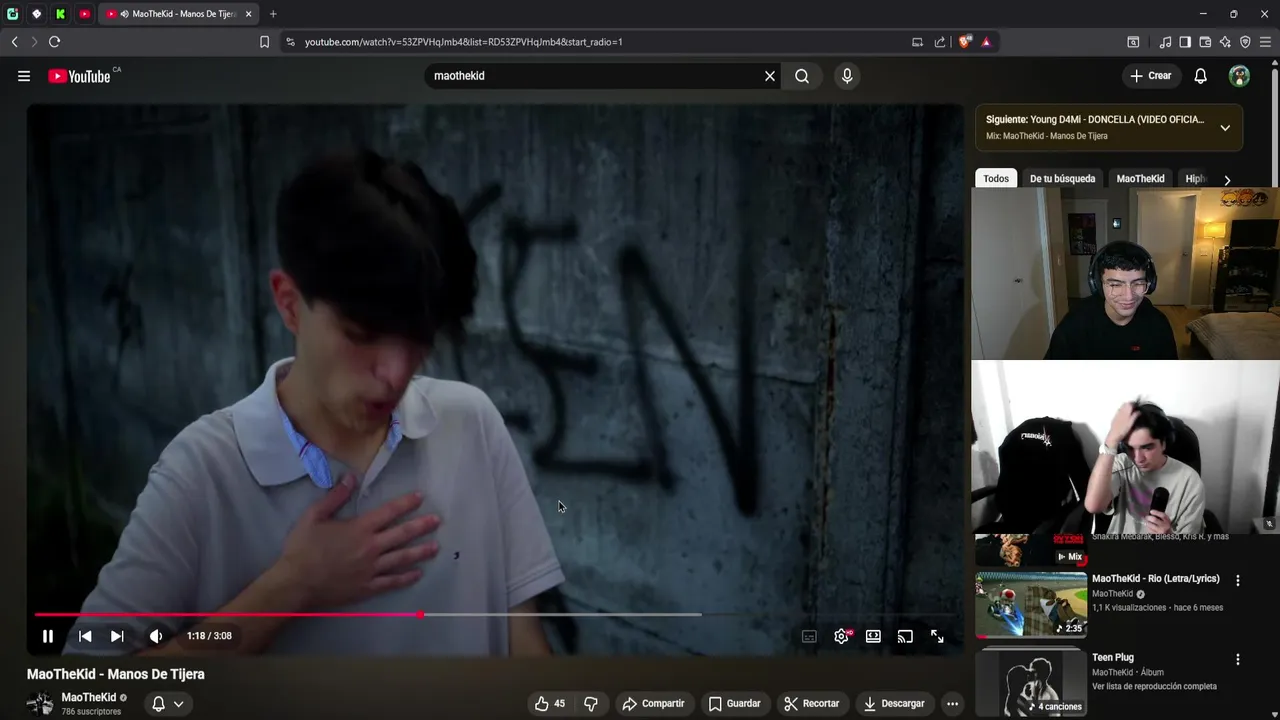Open Teen Plug album thumbnail
Image resolution: width=1280 pixels, height=720 pixels.
point(1031,684)
